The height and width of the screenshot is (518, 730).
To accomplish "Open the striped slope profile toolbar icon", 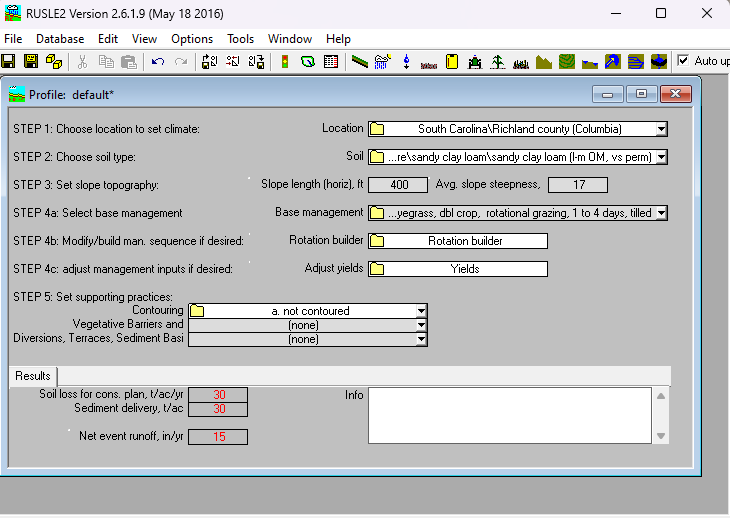I will (x=359, y=61).
